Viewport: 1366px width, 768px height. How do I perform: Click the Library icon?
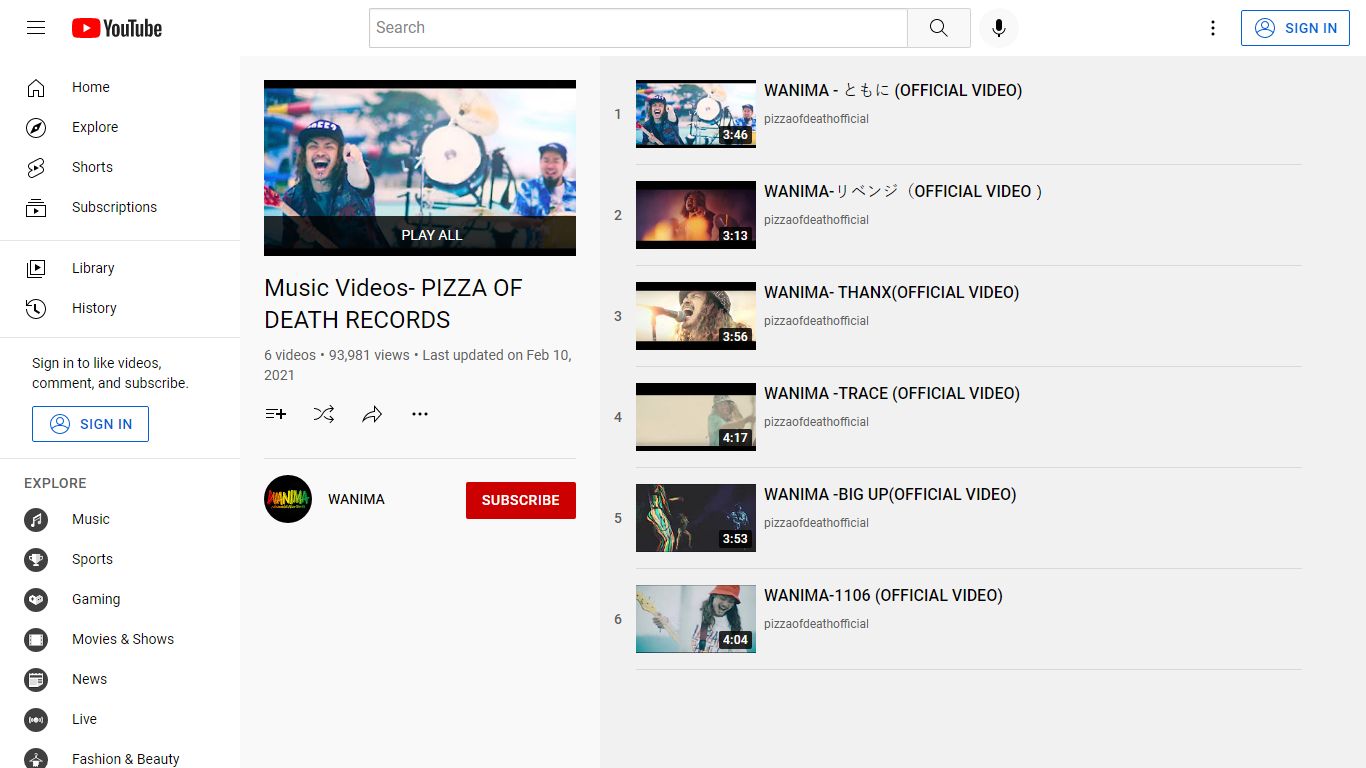click(x=36, y=268)
